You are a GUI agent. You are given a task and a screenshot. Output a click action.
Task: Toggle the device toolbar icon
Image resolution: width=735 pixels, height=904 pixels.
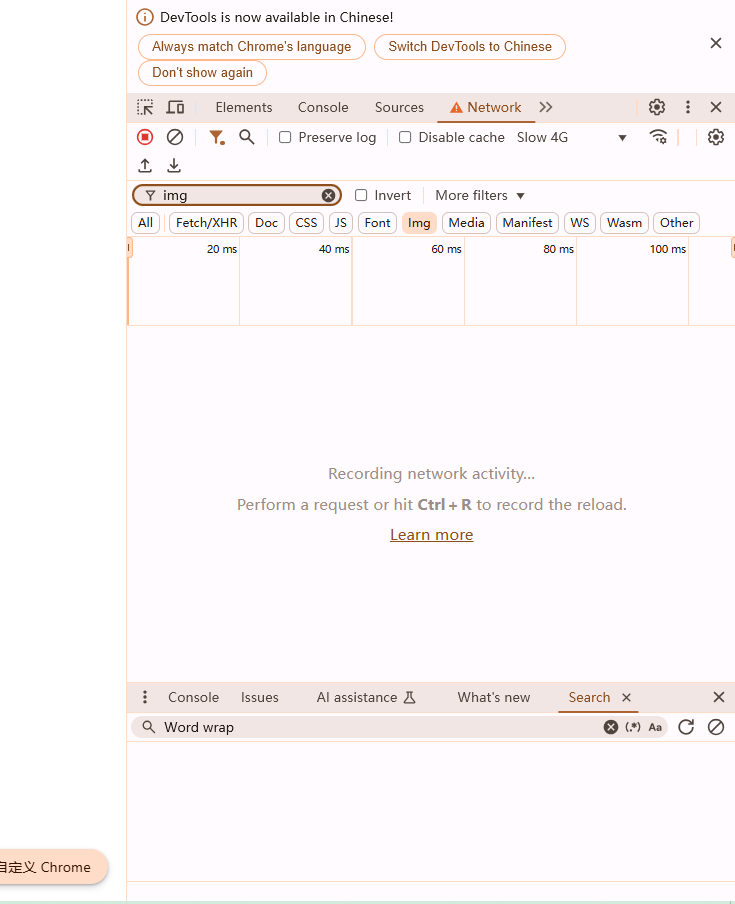pyautogui.click(x=175, y=107)
